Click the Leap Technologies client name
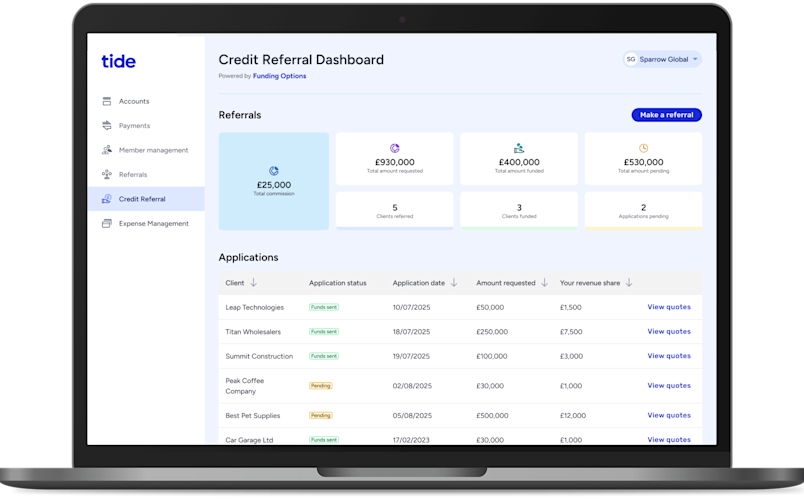This screenshot has height=501, width=804. 254,307
